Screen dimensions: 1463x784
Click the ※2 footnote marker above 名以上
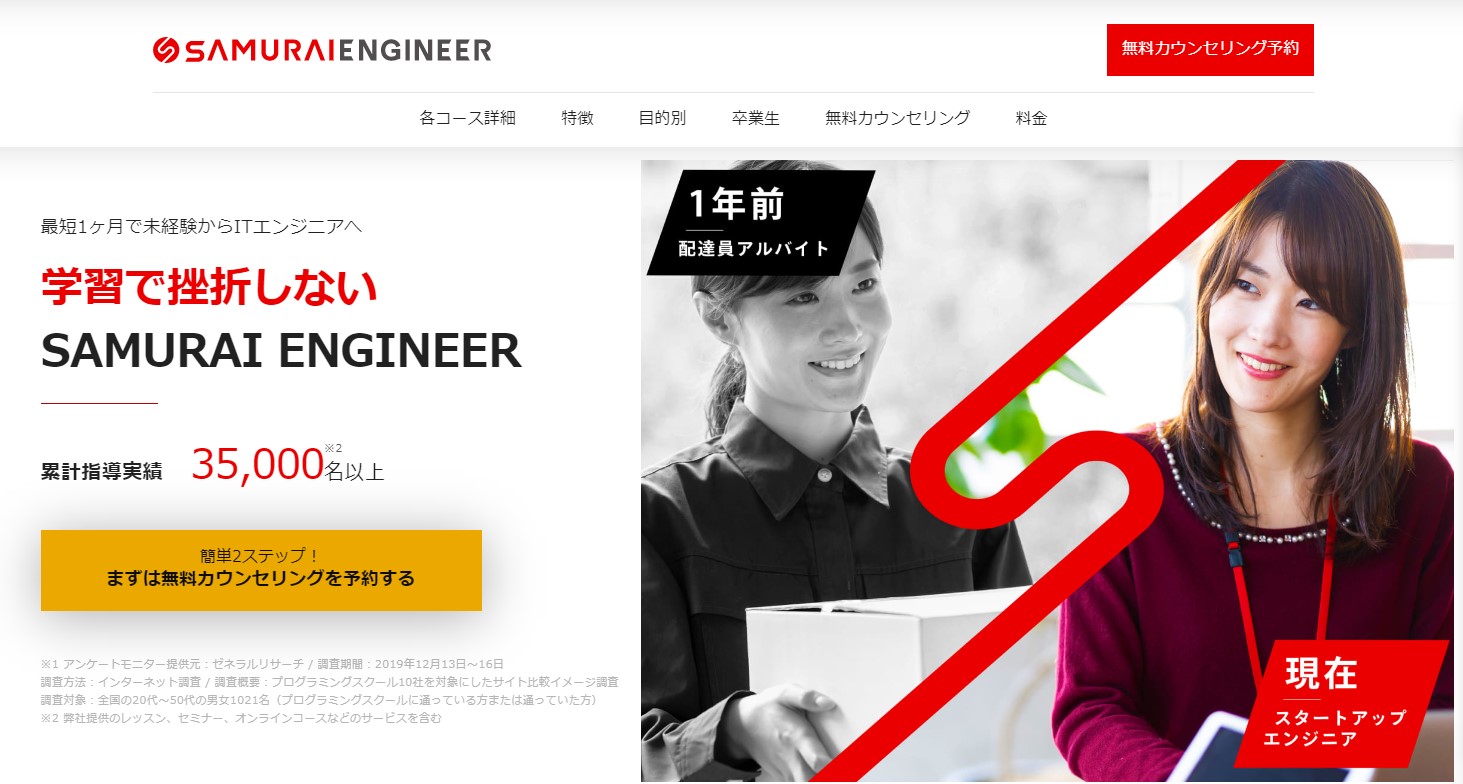click(x=333, y=447)
